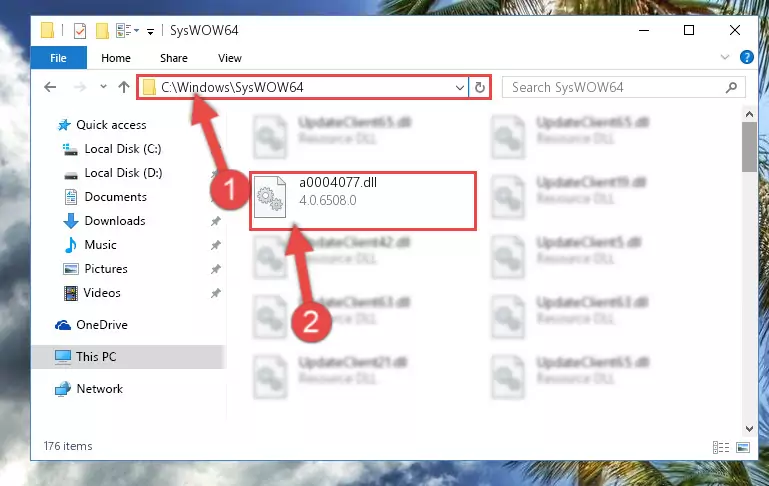The height and width of the screenshot is (486, 769).
Task: Click the pin icon beside Pictures
Action: (215, 269)
